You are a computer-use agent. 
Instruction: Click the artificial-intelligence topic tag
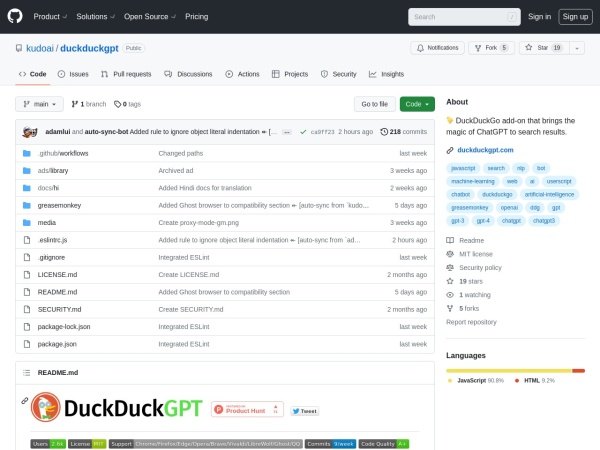(549, 194)
